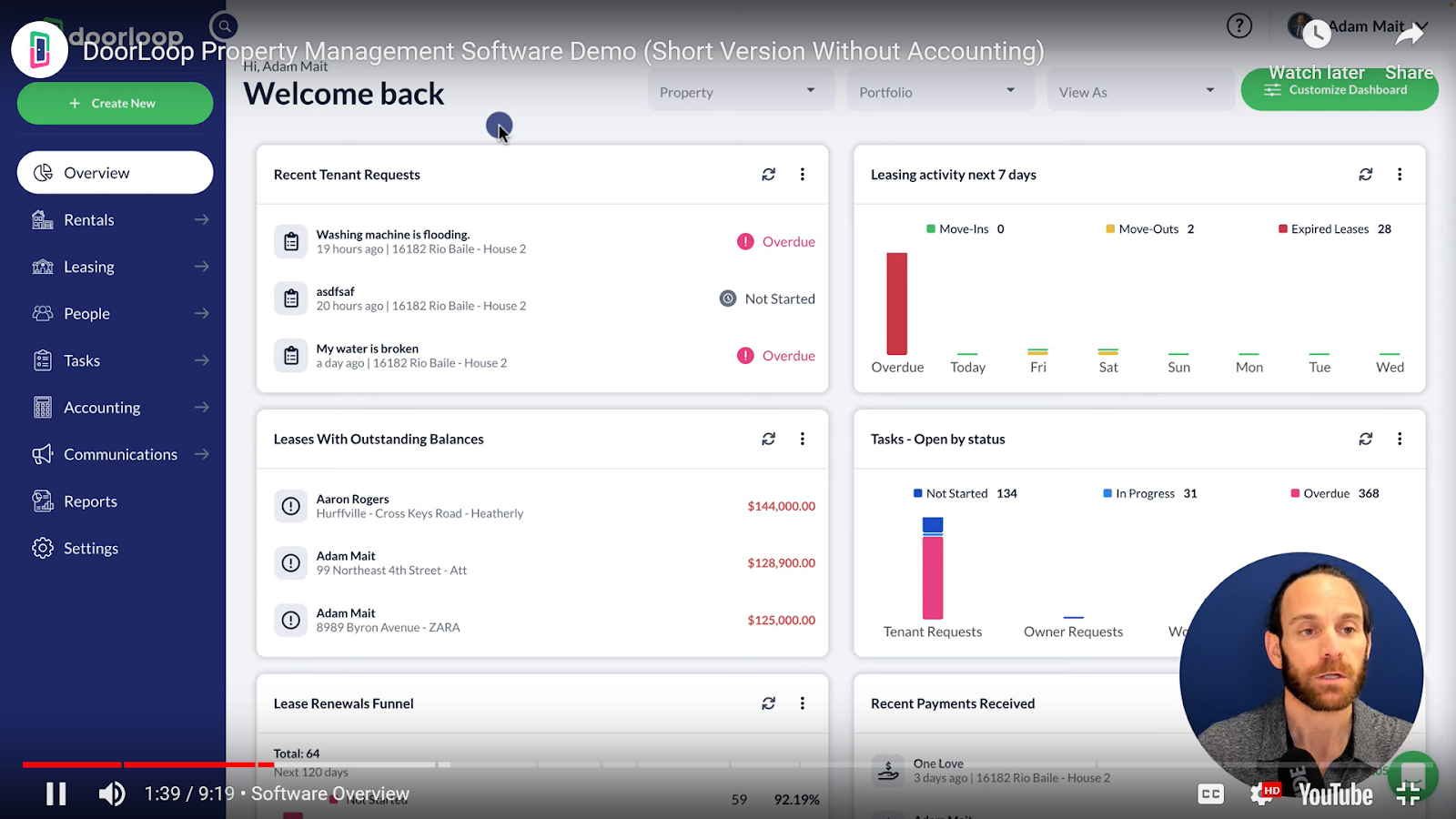This screenshot has height=819, width=1456.
Task: Seek on the video progress bar
Action: (546, 764)
